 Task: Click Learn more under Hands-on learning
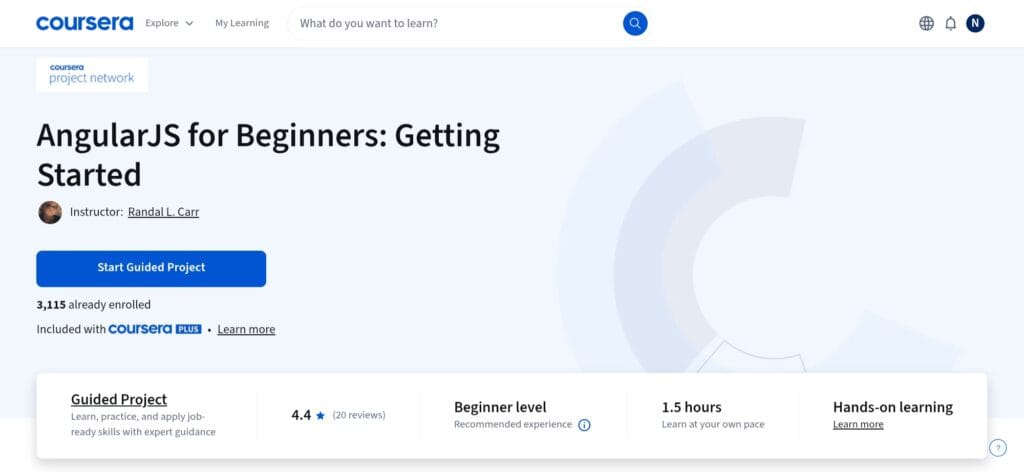[x=858, y=425]
